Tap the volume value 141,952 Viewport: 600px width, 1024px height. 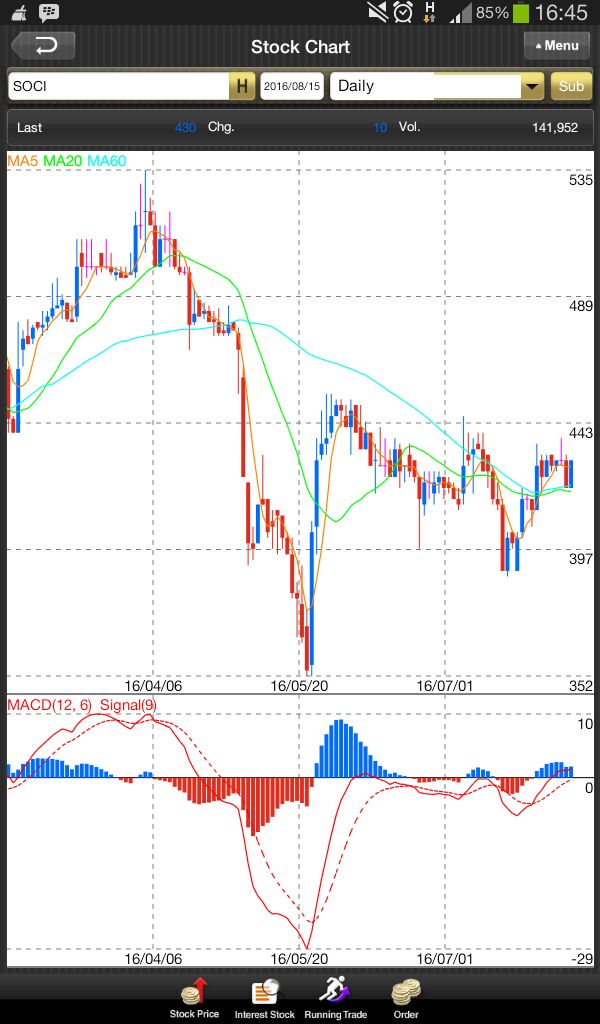[555, 127]
